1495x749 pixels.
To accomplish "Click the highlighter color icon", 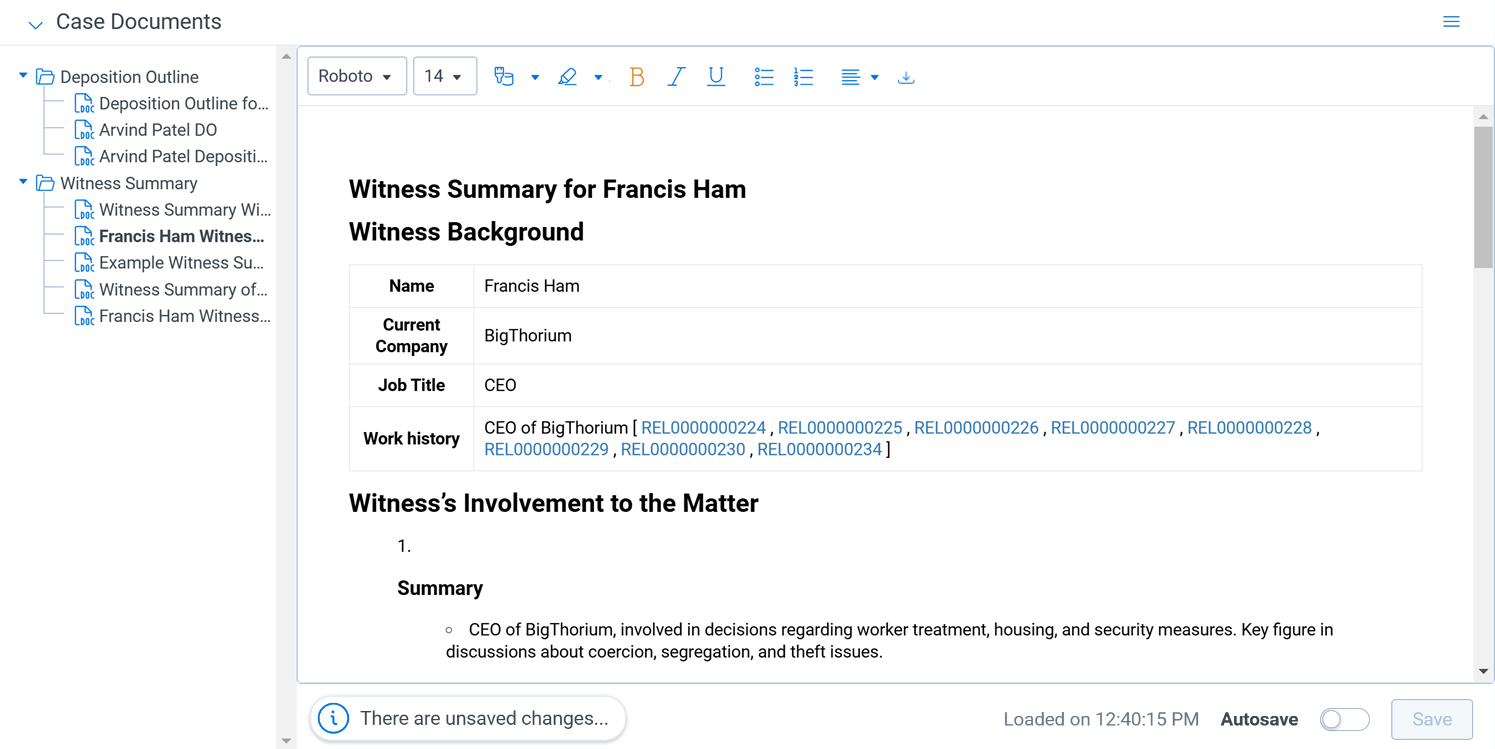I will coord(568,77).
